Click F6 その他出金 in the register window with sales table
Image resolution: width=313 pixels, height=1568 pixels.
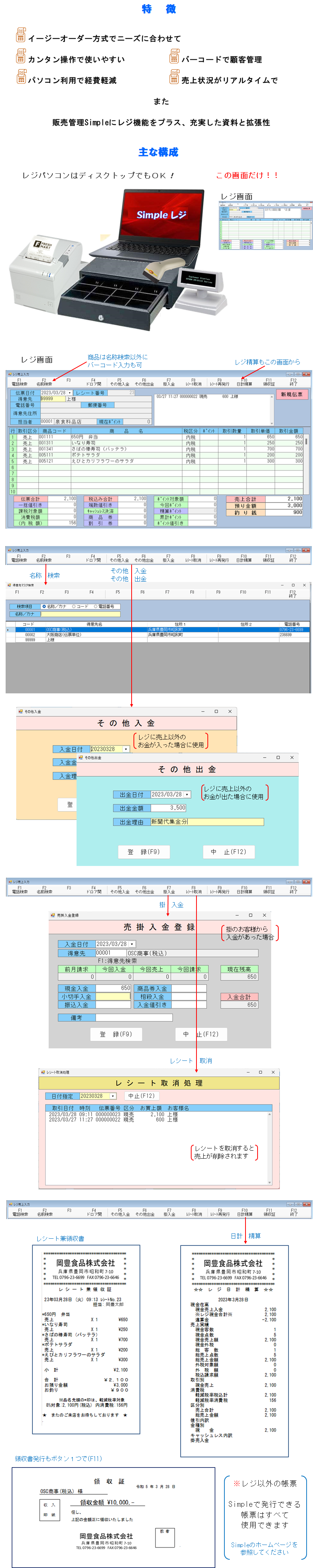pos(144,382)
